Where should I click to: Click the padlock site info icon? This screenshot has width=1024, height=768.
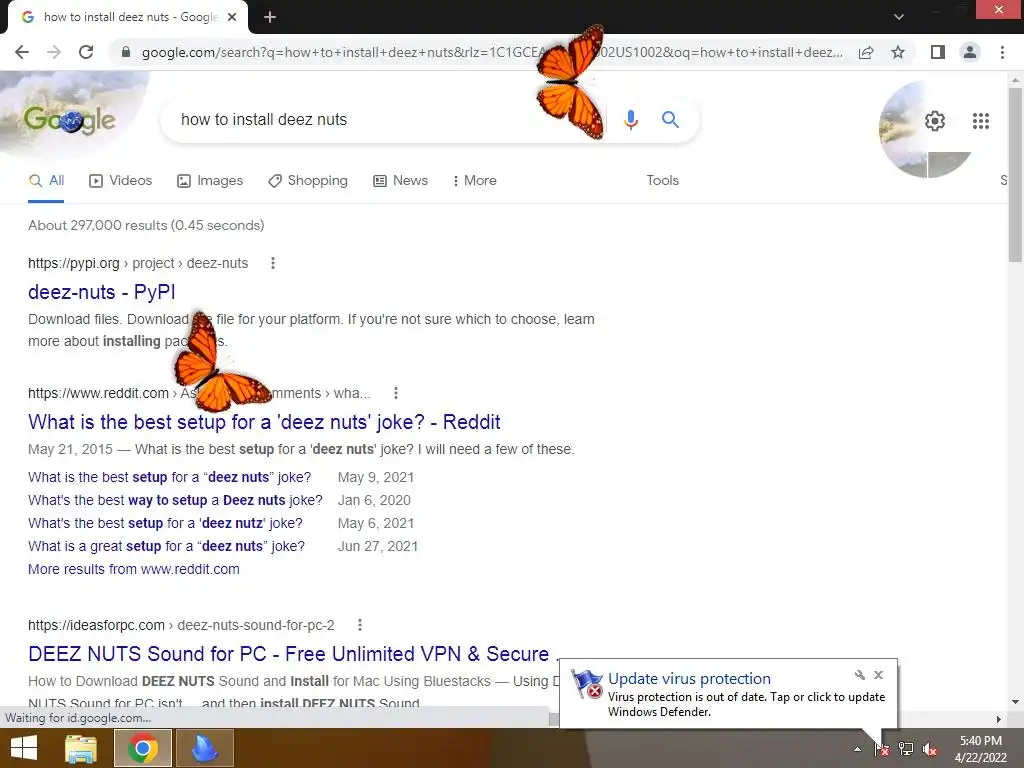click(x=126, y=52)
